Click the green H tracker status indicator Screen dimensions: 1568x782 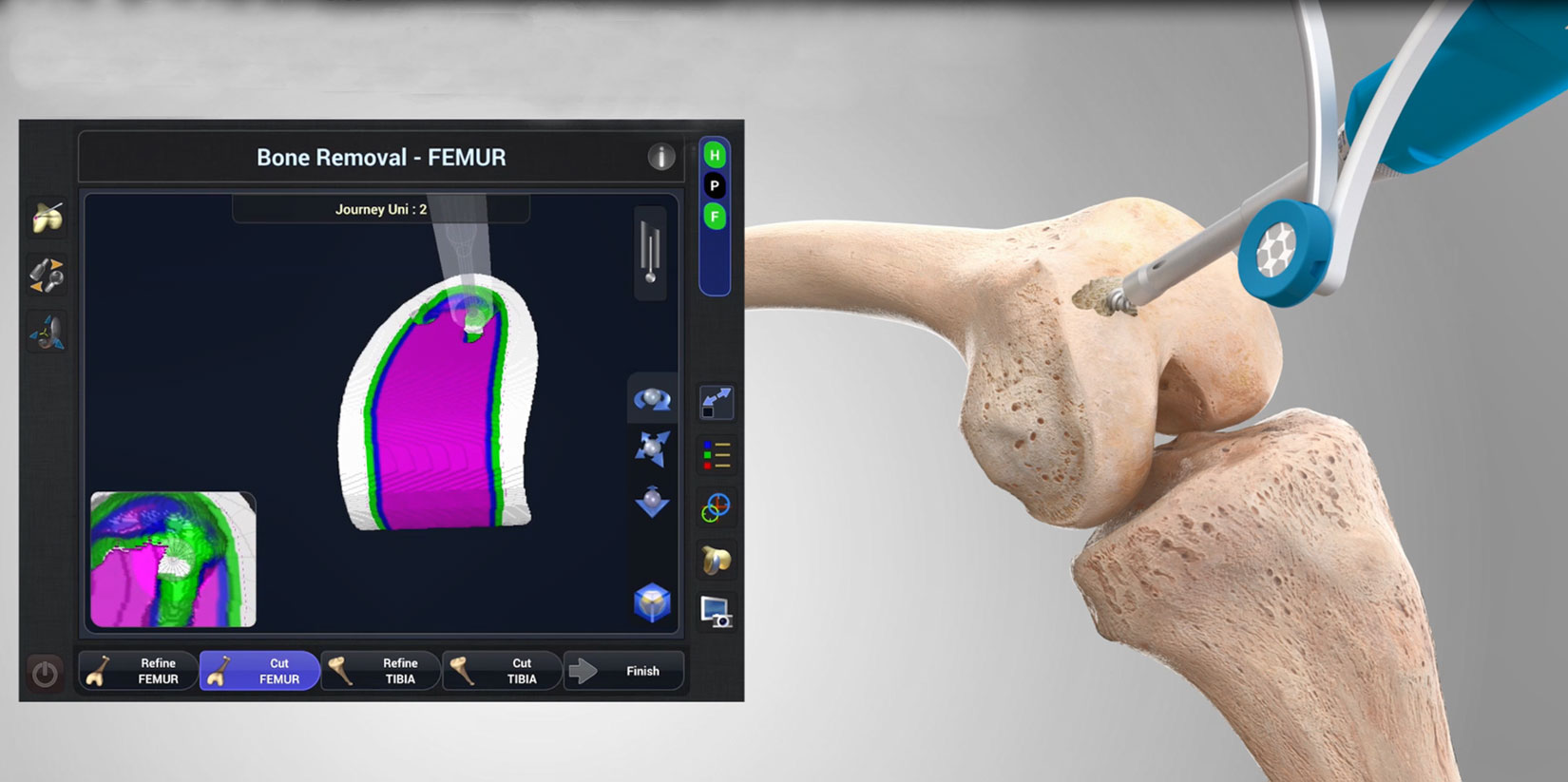[x=715, y=155]
